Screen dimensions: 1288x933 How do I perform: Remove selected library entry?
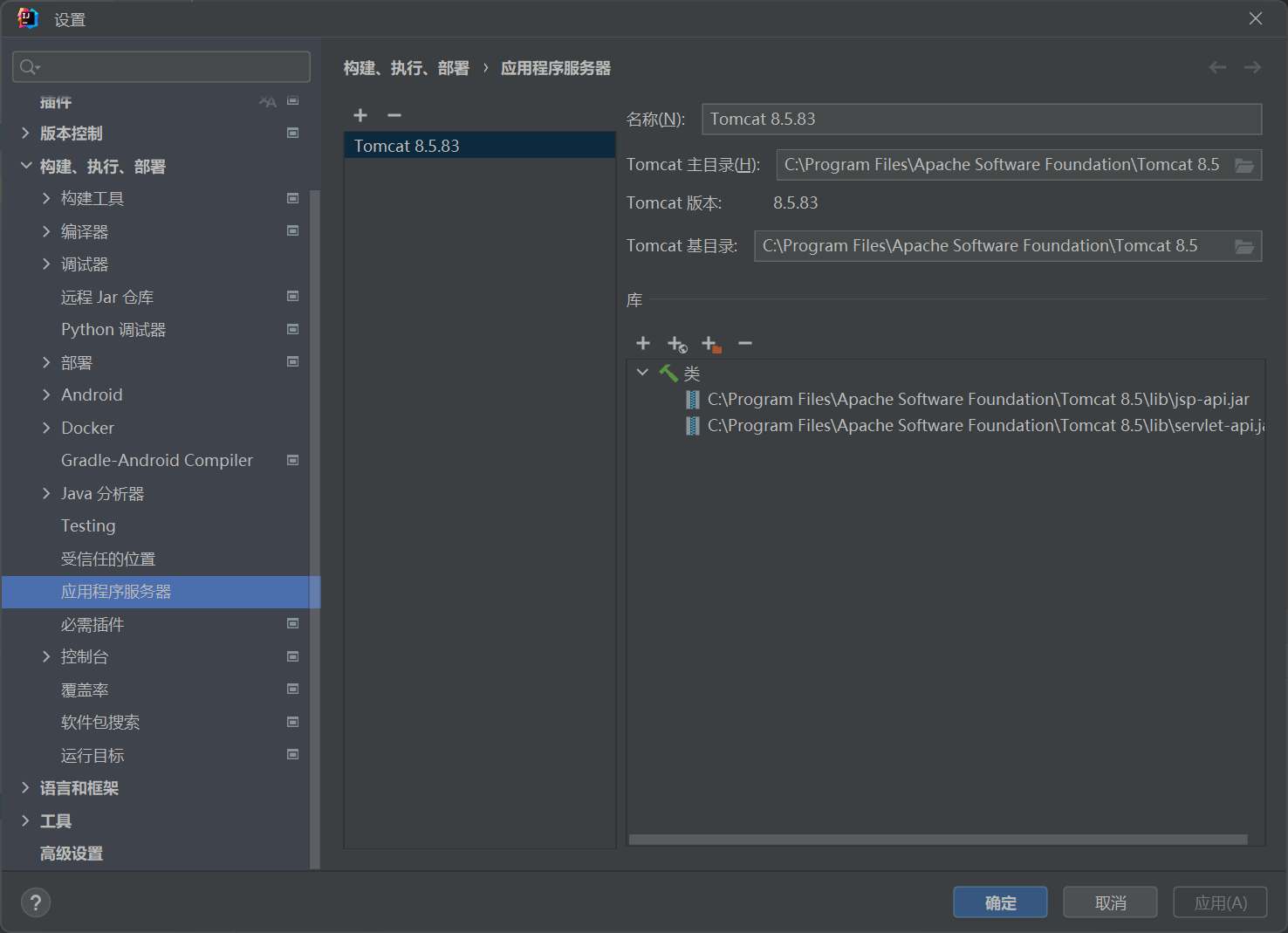pos(745,343)
